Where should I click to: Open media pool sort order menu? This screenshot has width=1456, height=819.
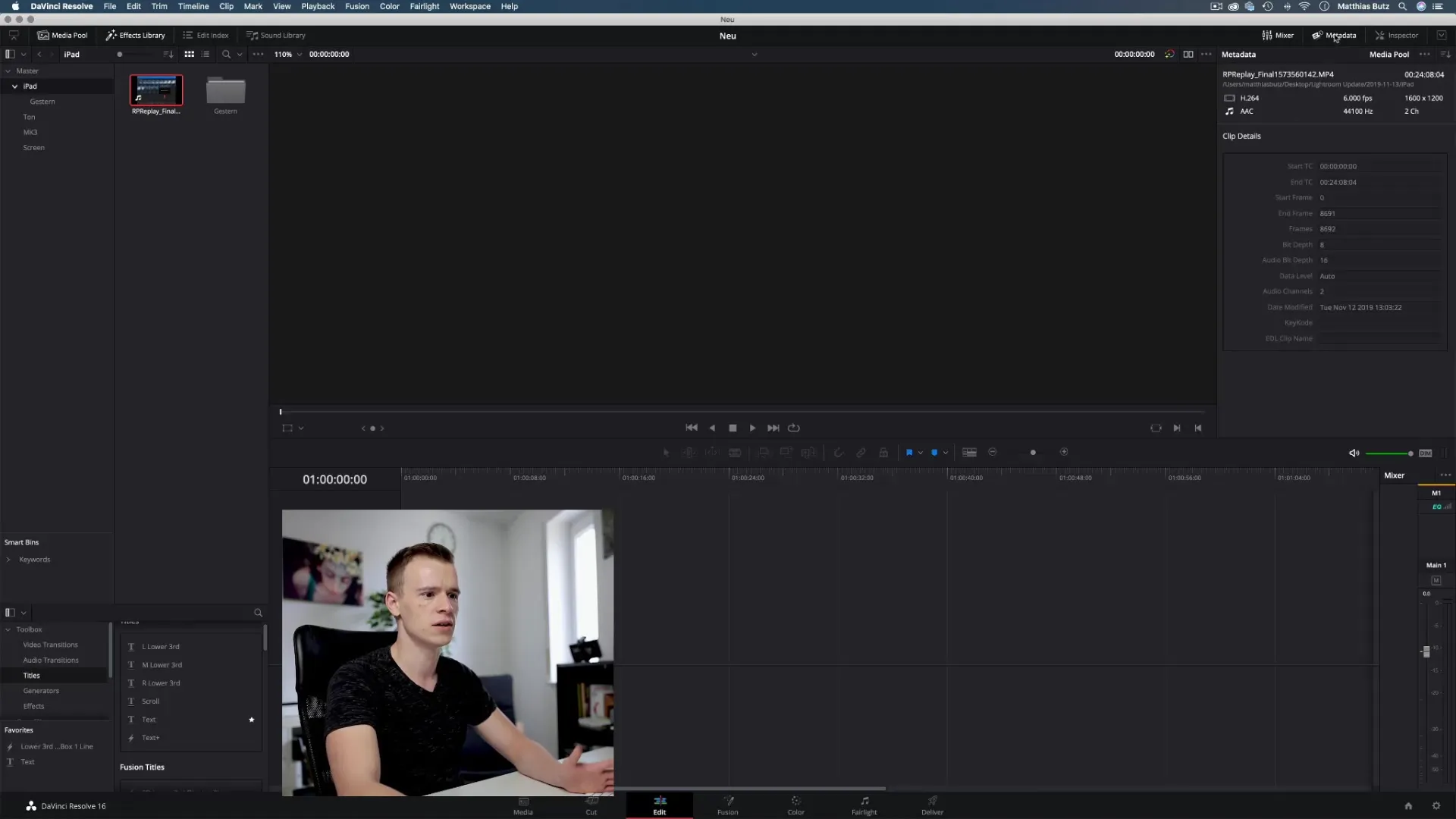pyautogui.click(x=168, y=54)
